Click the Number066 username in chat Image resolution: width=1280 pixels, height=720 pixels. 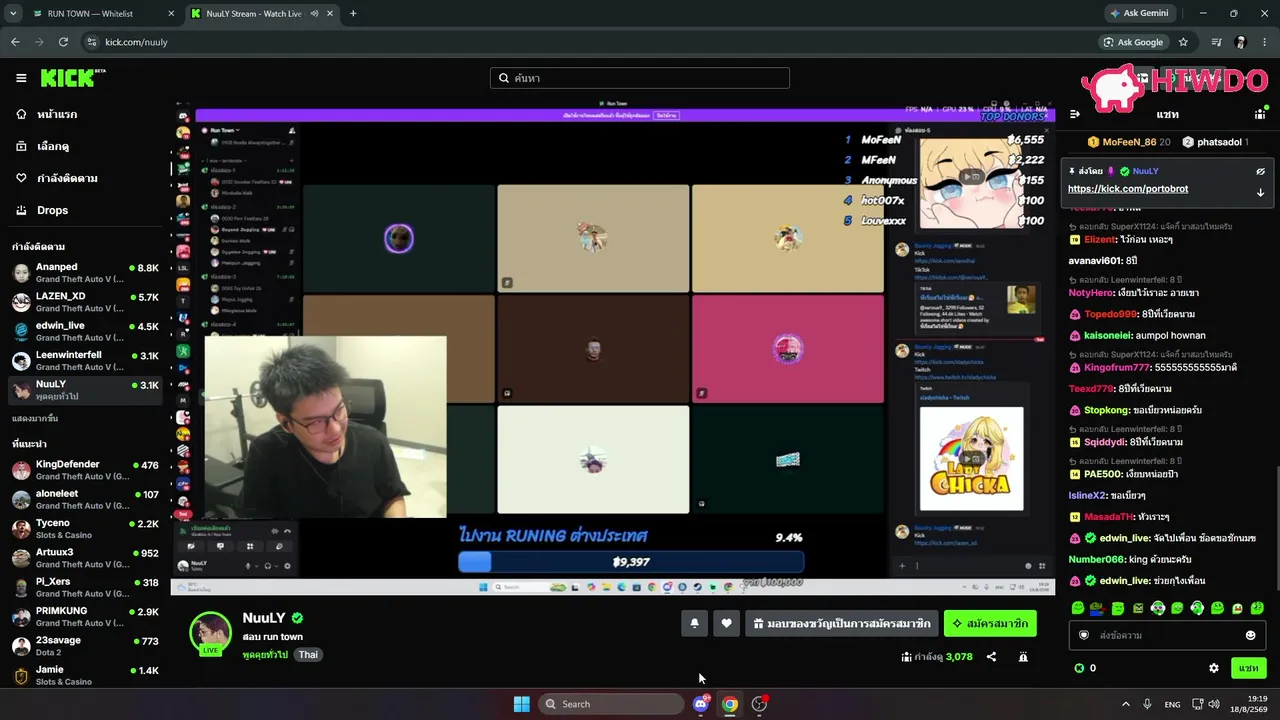point(1096,559)
